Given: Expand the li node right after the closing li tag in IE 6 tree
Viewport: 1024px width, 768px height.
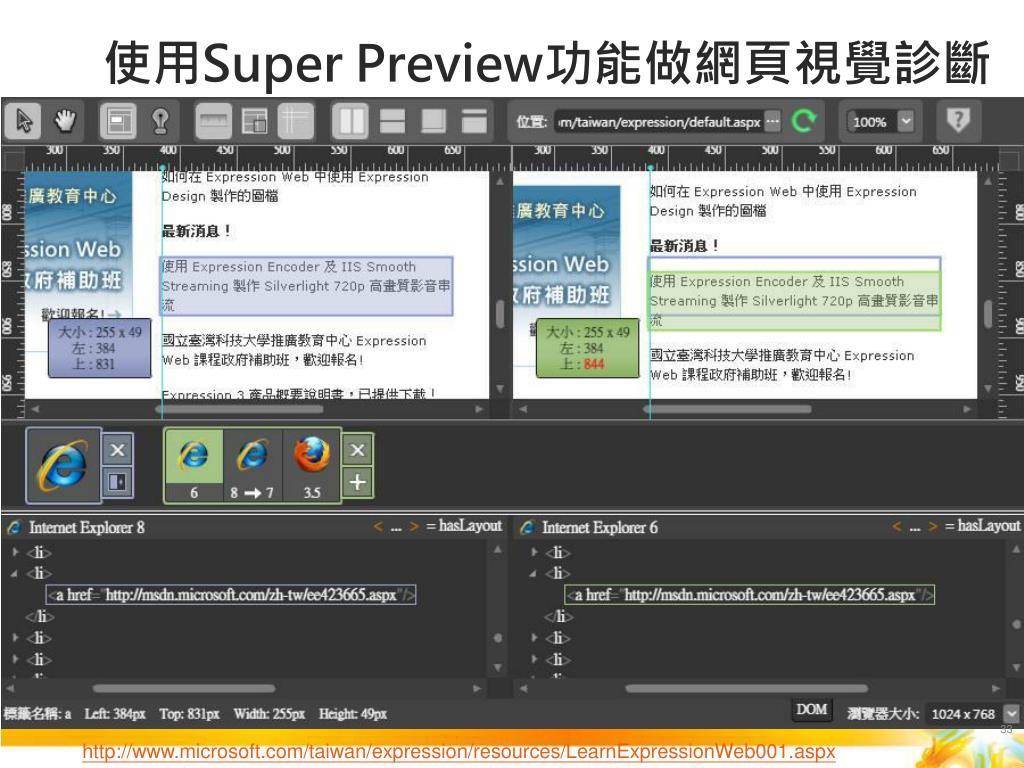Looking at the screenshot, I should pos(534,637).
